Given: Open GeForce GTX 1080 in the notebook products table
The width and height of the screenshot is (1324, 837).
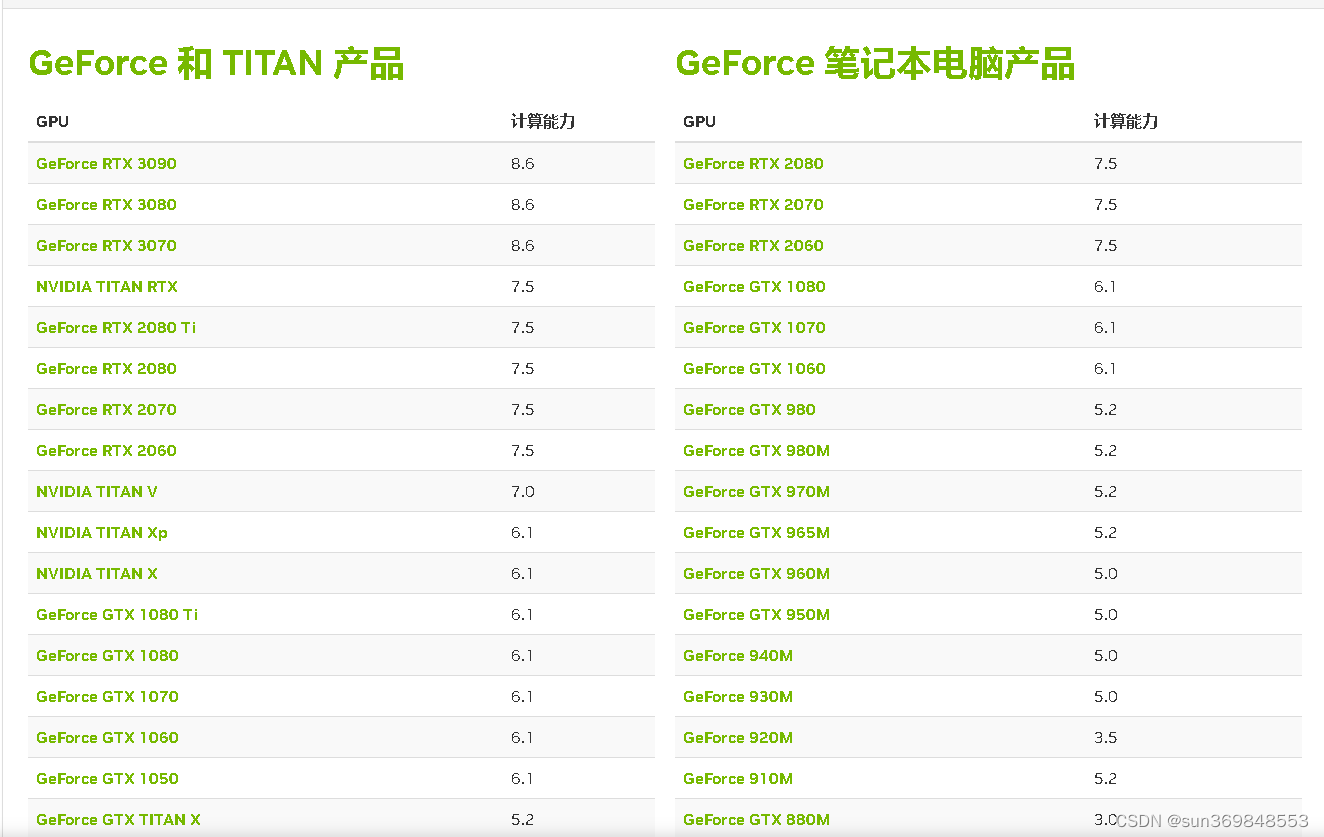Looking at the screenshot, I should tap(754, 286).
